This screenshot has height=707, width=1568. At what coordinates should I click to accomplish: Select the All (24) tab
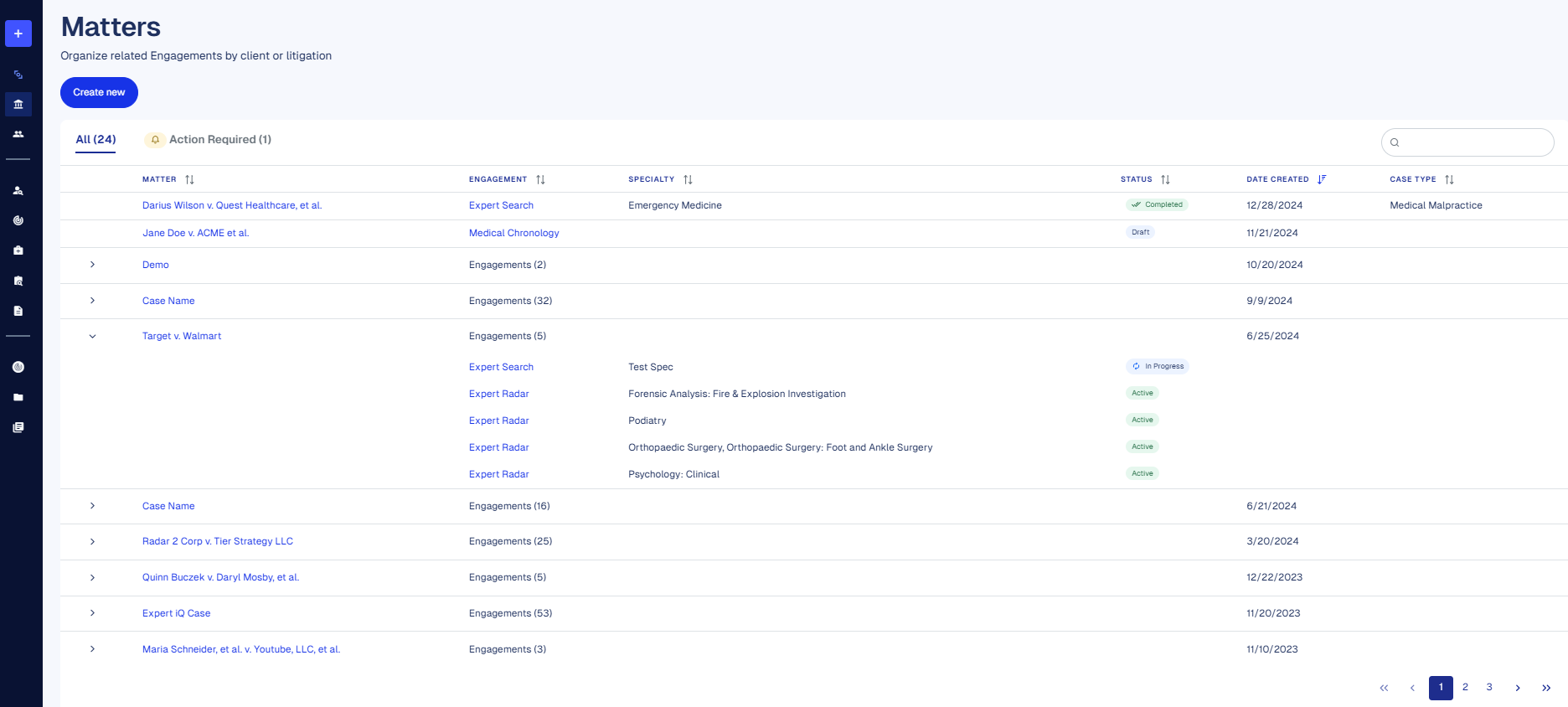95,140
